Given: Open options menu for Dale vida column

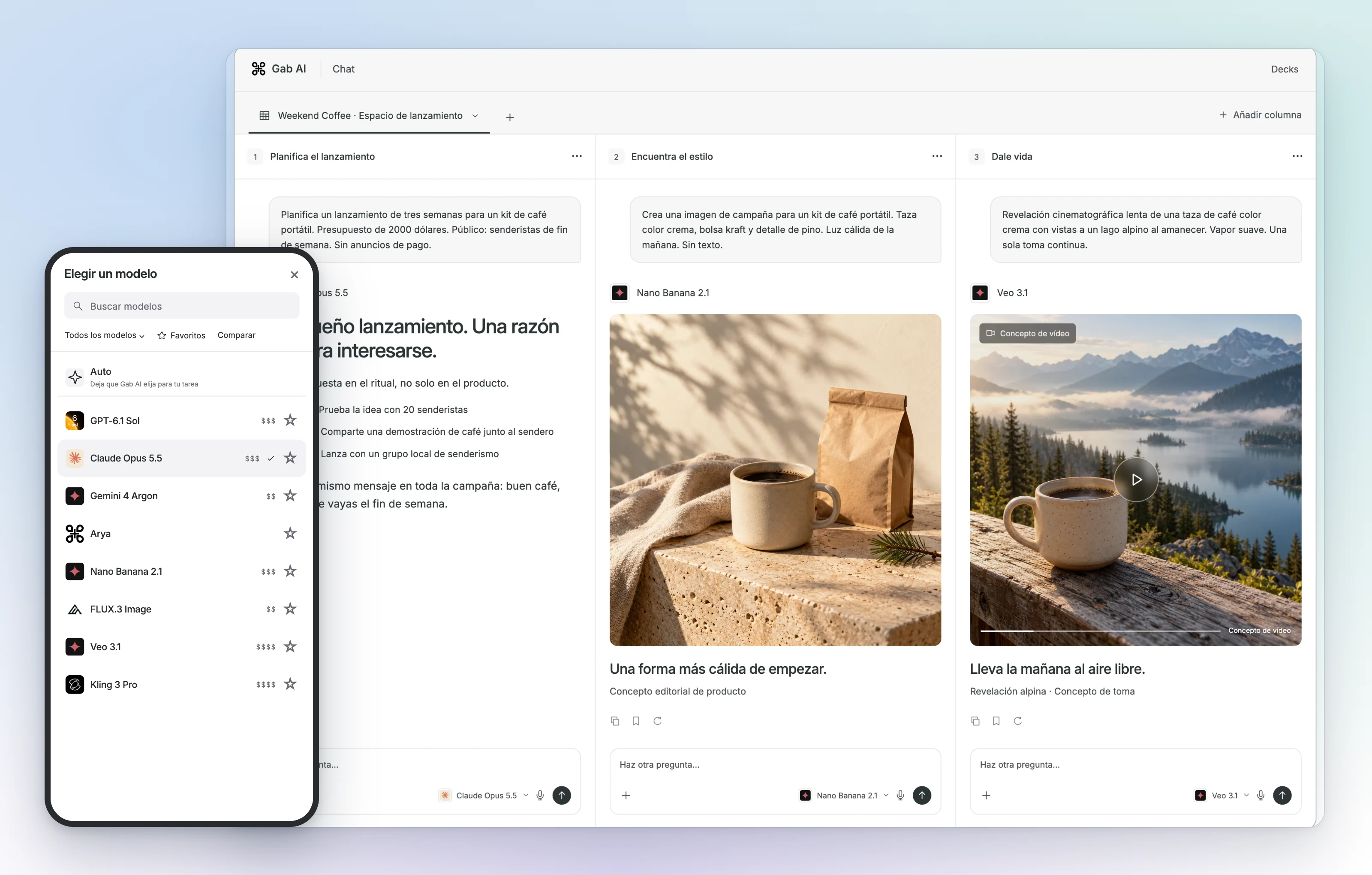Looking at the screenshot, I should [1297, 156].
